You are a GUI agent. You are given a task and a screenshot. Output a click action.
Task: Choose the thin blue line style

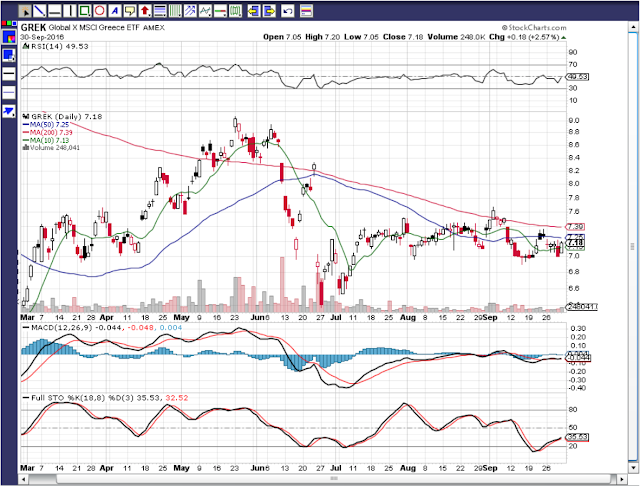(x=9, y=93)
